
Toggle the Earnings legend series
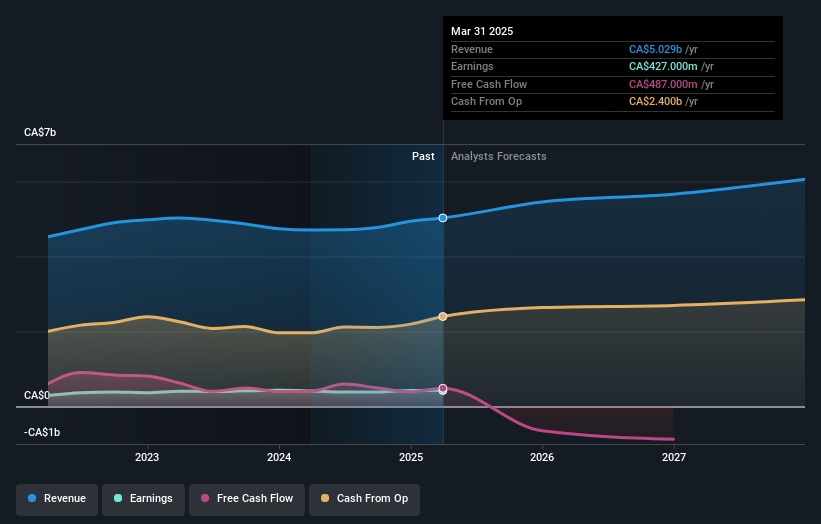(143, 499)
